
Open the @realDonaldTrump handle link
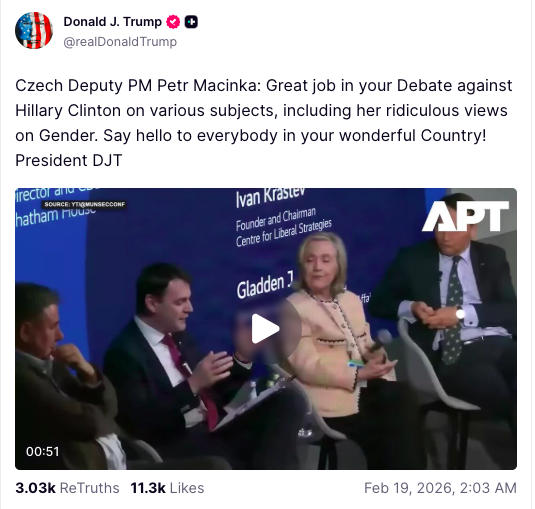[120, 42]
